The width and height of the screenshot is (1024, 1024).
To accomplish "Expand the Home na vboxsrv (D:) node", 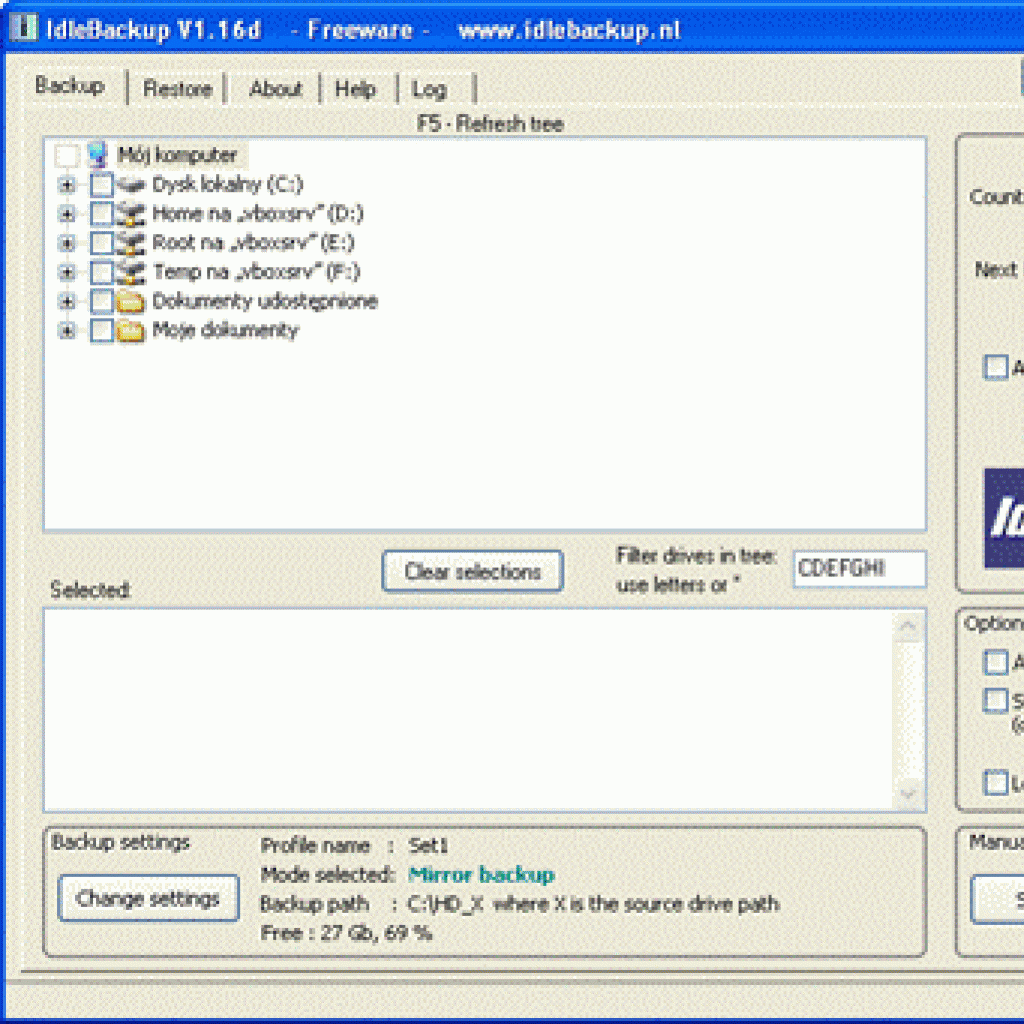I will pos(67,214).
